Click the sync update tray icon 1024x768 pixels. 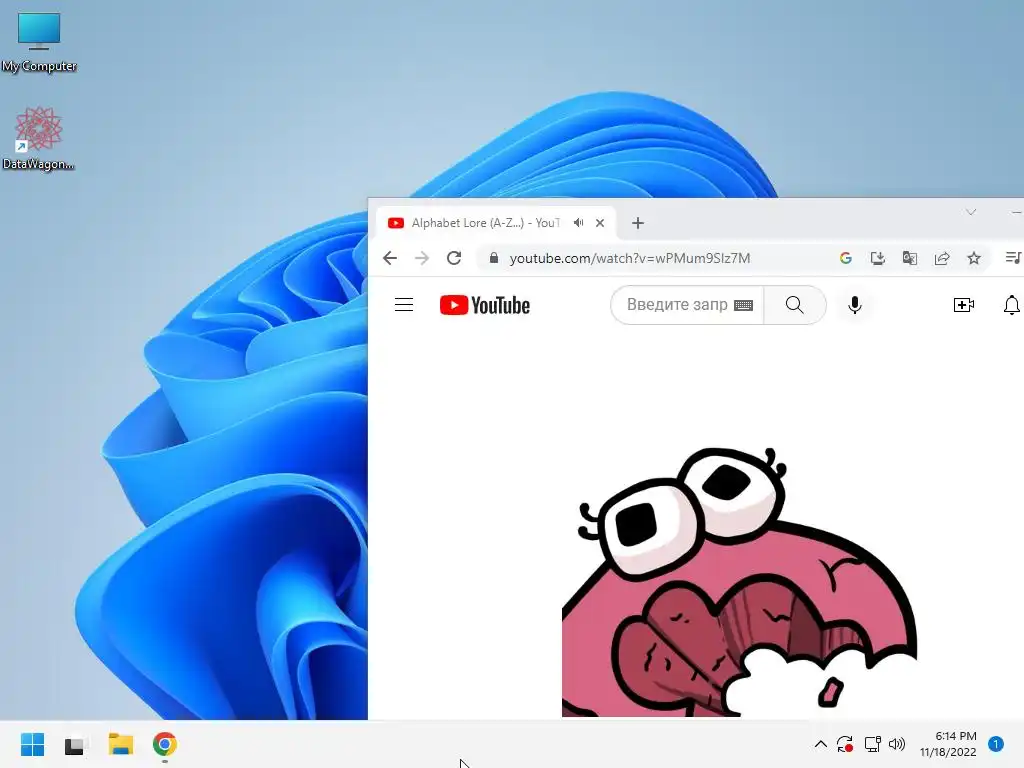[845, 744]
